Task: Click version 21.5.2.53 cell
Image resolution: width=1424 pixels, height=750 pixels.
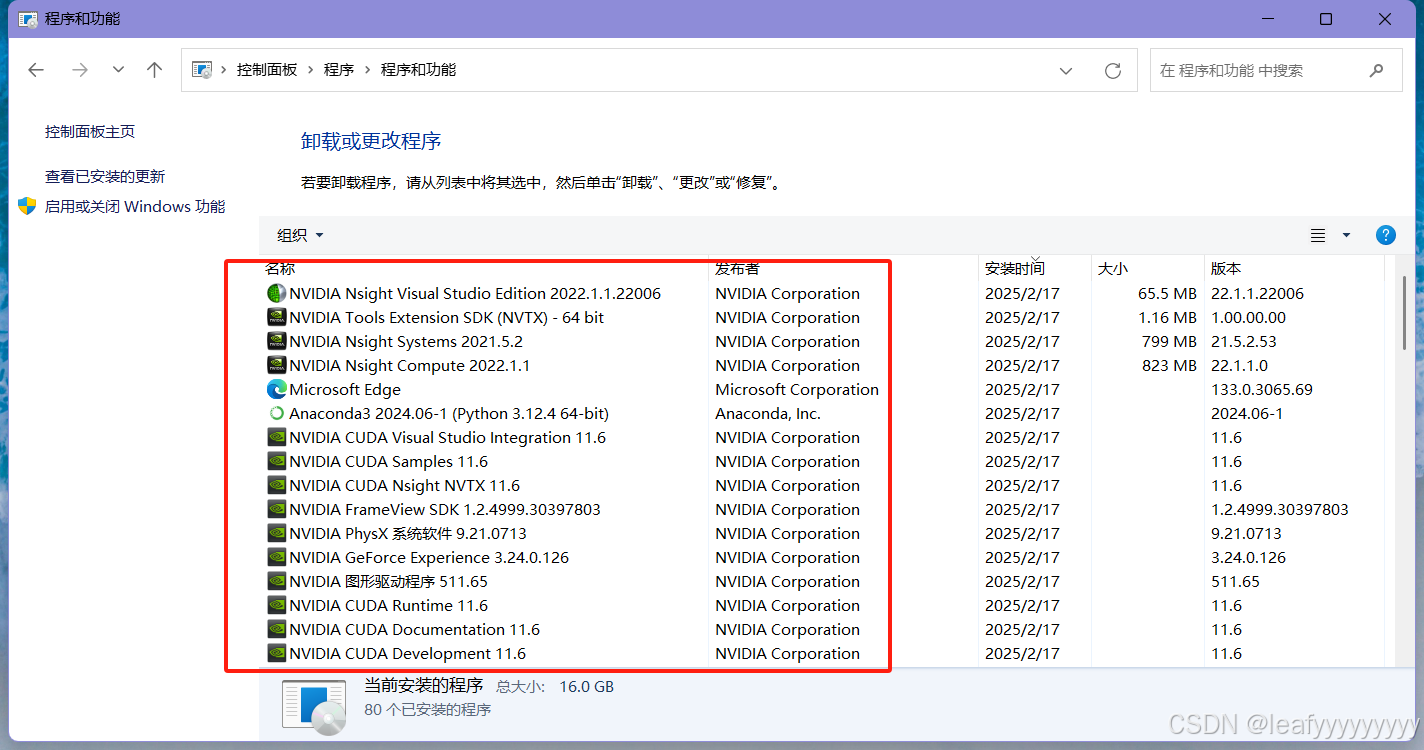Action: tap(1244, 341)
